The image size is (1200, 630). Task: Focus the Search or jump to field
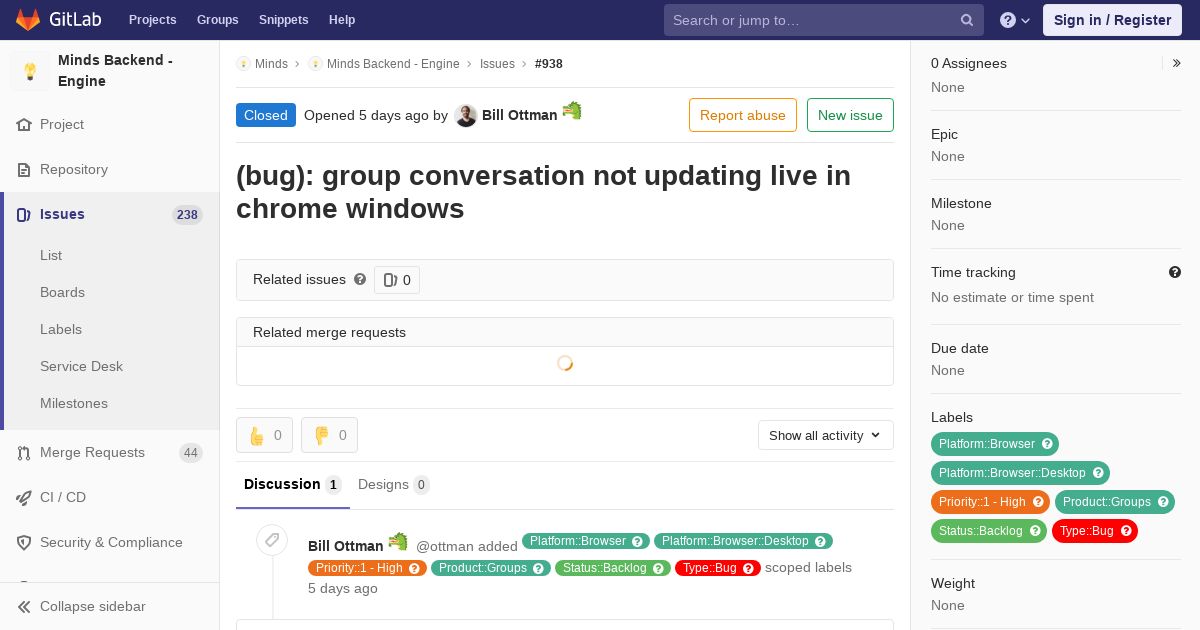824,20
